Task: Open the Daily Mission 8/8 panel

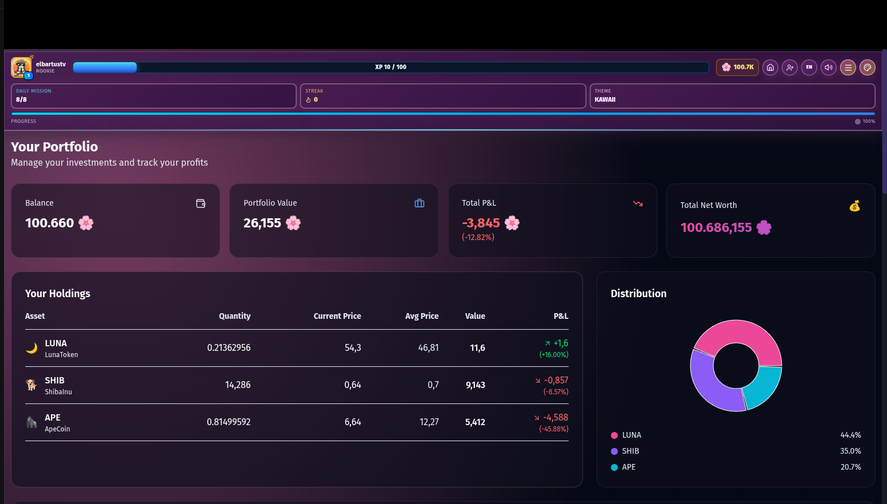Action: click(x=153, y=95)
